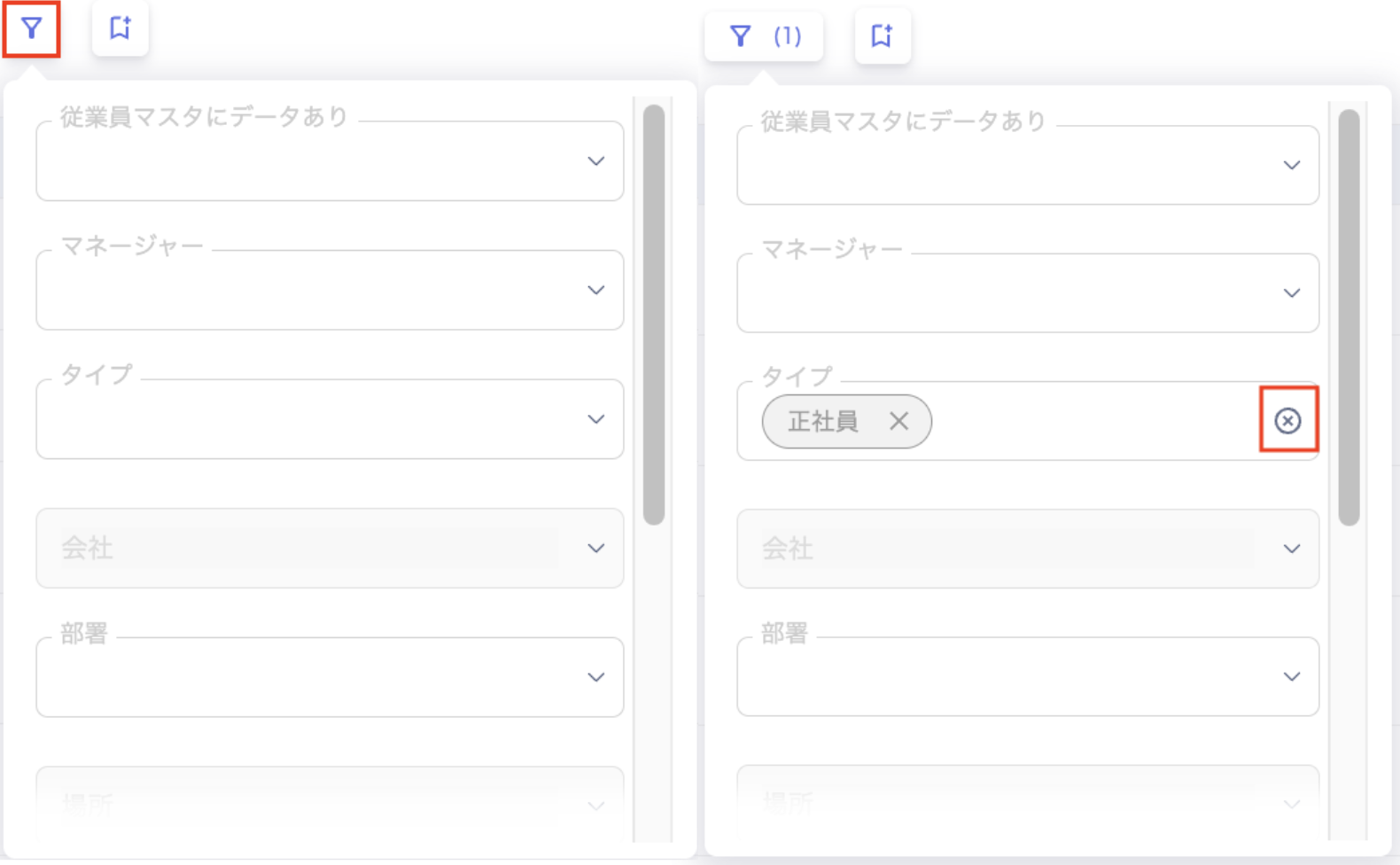Open the left マネージャー dropdown
Image resolution: width=1400 pixels, height=865 pixels.
(x=595, y=290)
